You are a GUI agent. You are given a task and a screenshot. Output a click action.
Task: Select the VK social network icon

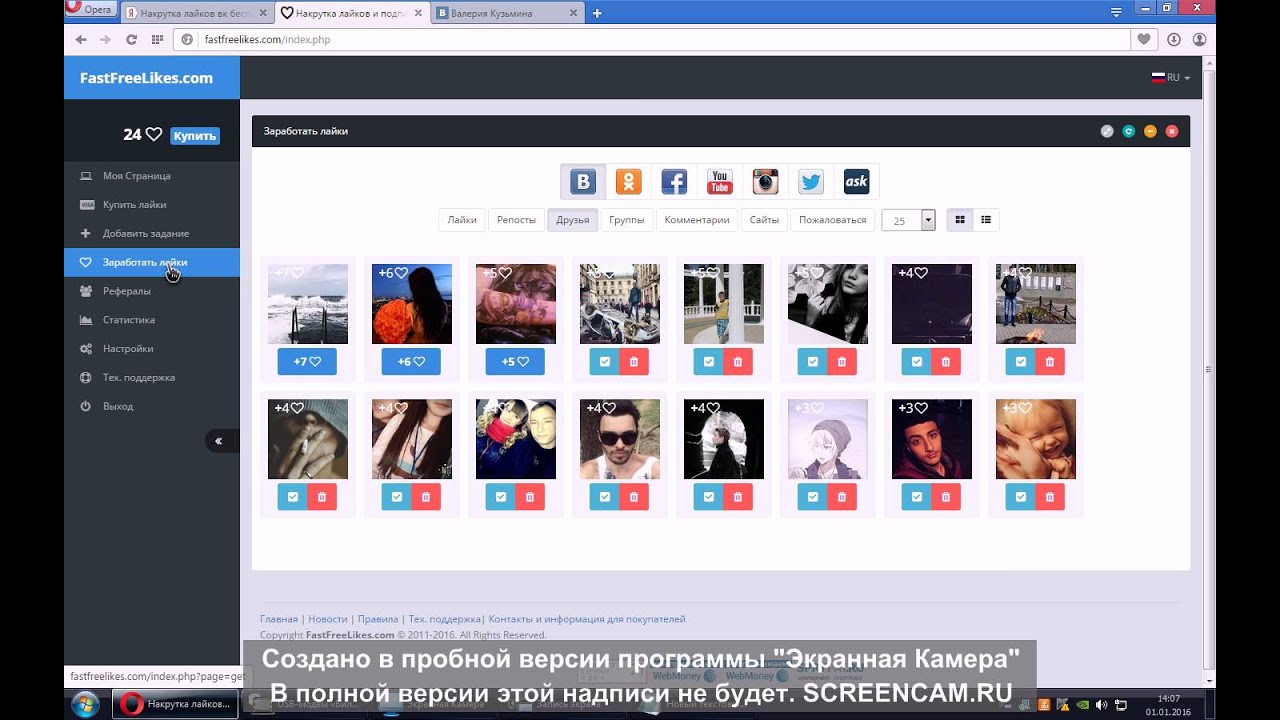(x=583, y=182)
